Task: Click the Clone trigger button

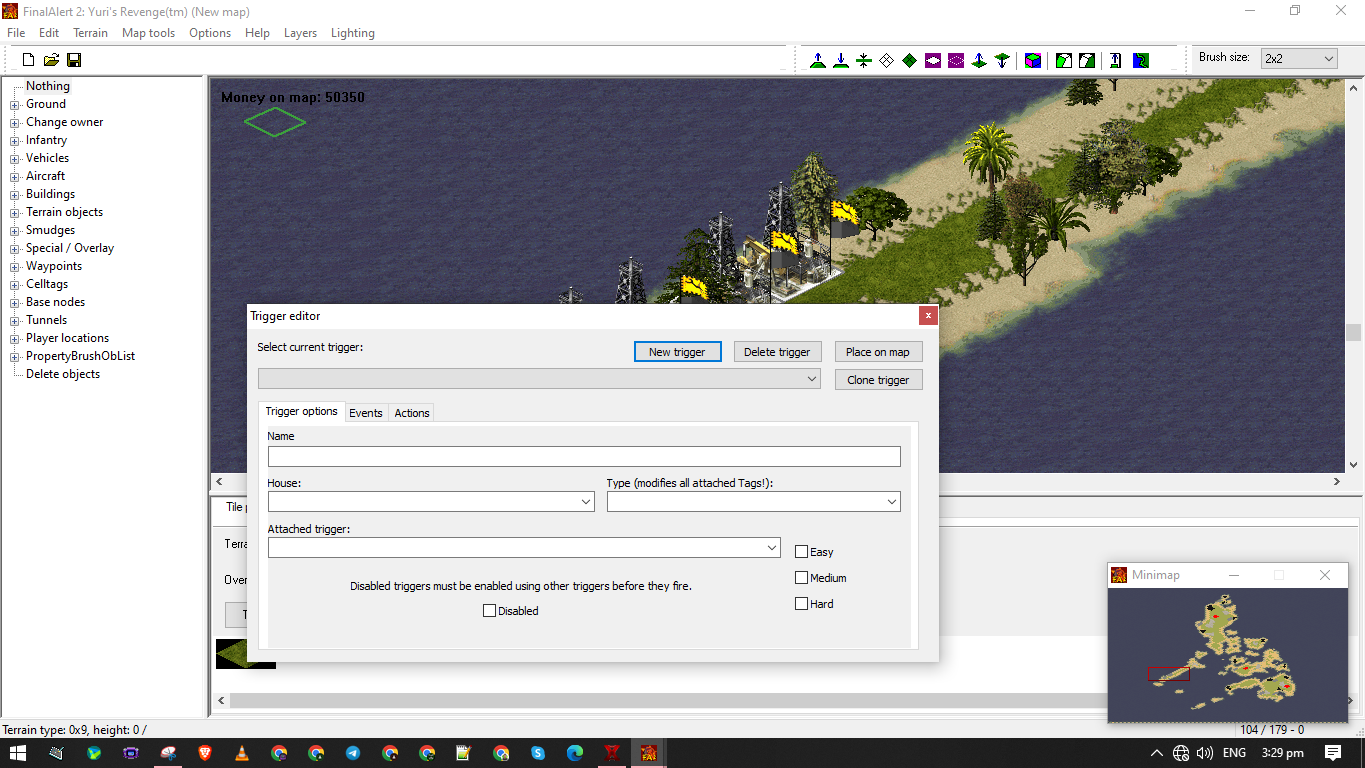Action: click(x=878, y=380)
